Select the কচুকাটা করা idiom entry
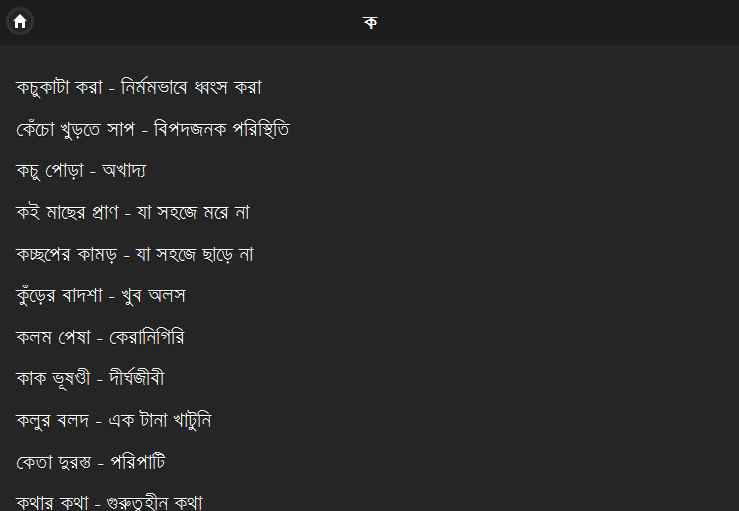Image resolution: width=739 pixels, height=511 pixels. [x=139, y=88]
